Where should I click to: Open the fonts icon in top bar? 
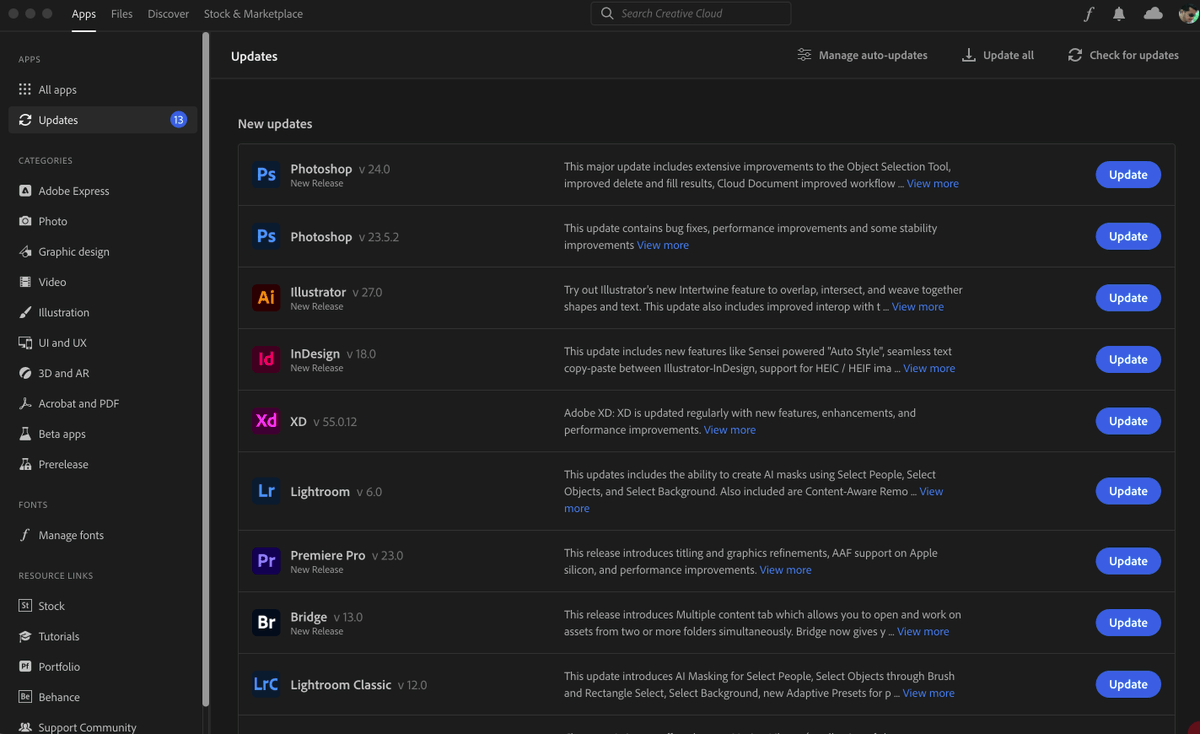pyautogui.click(x=1089, y=14)
